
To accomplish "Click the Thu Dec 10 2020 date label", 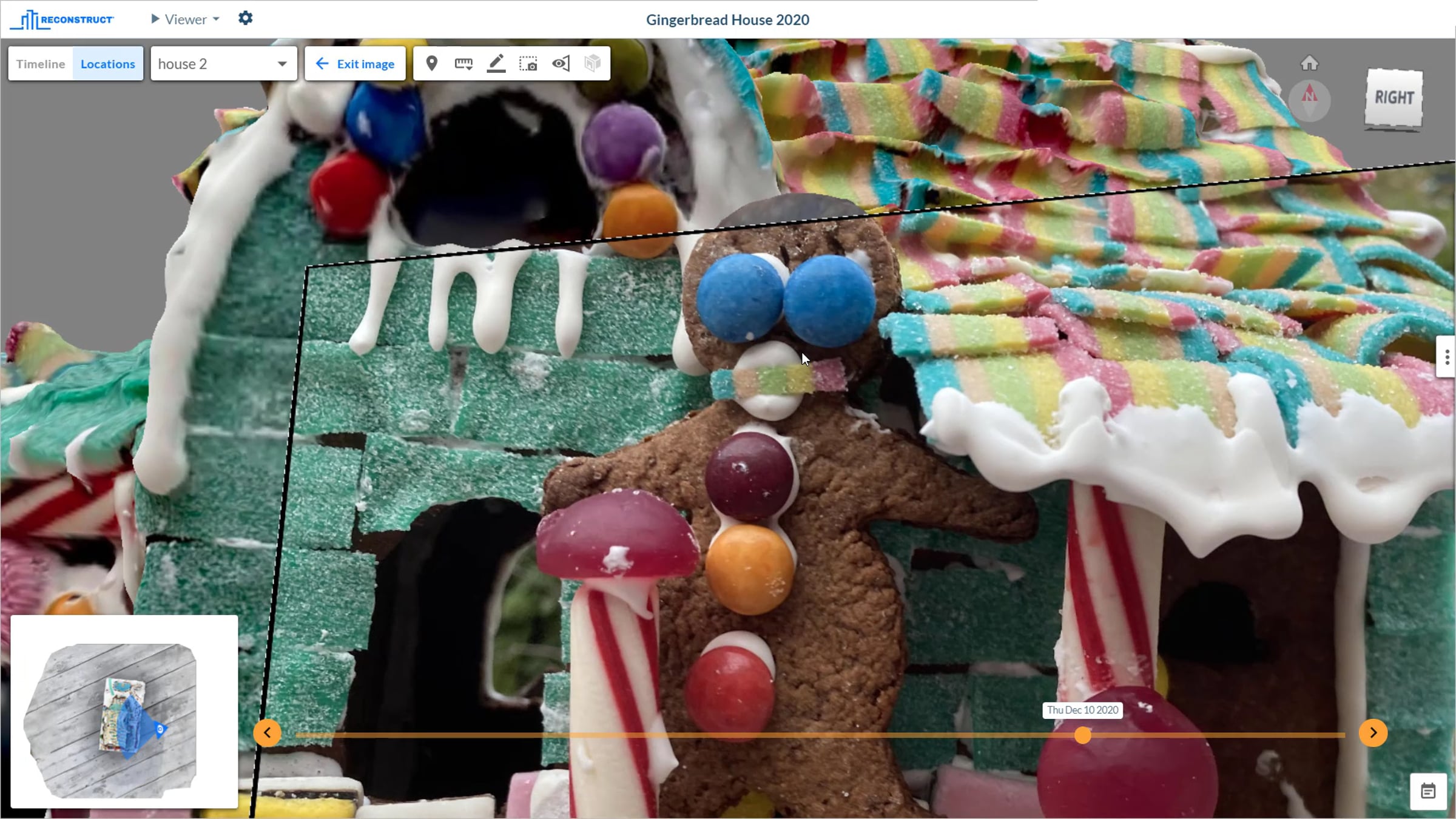I will point(1082,710).
